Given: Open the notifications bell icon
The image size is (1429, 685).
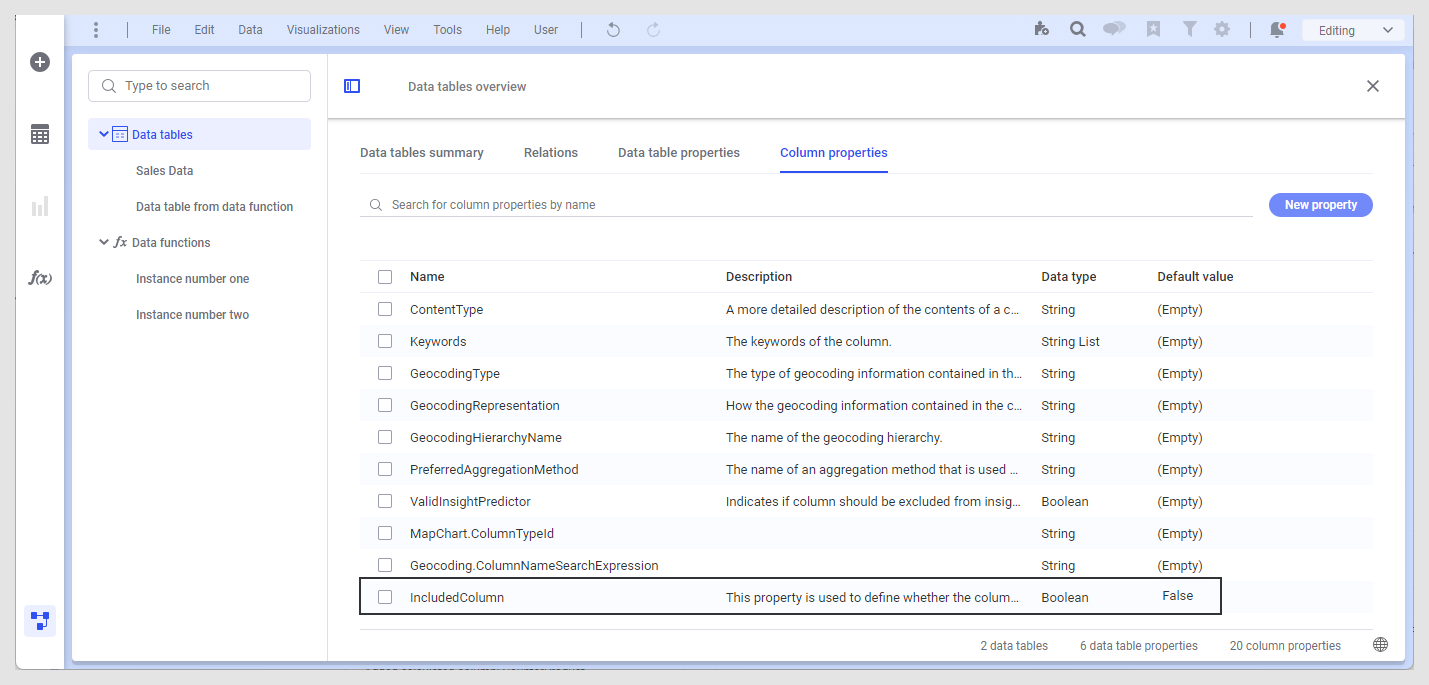Looking at the screenshot, I should point(1277,30).
